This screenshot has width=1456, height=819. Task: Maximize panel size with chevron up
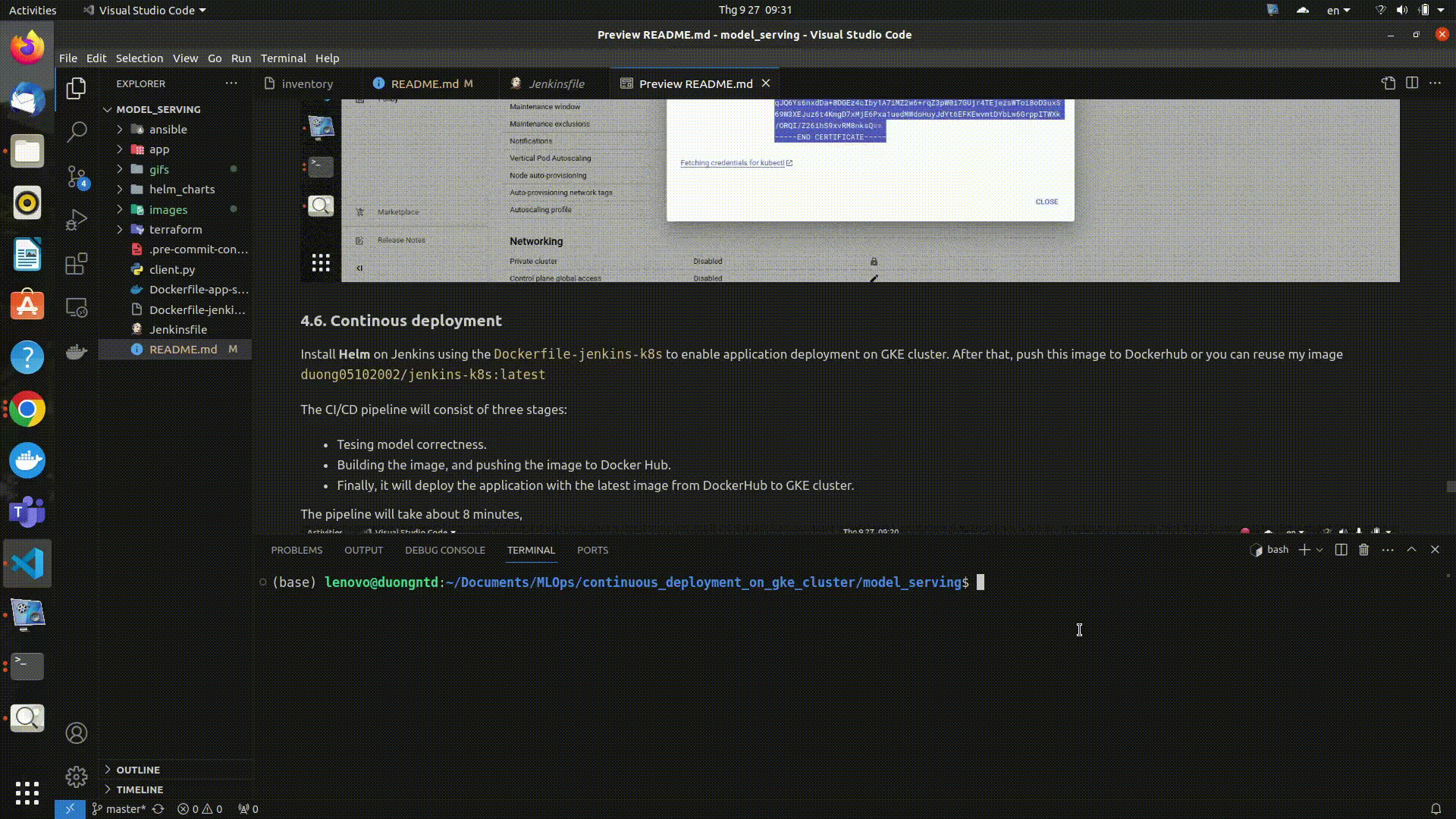[x=1411, y=550]
